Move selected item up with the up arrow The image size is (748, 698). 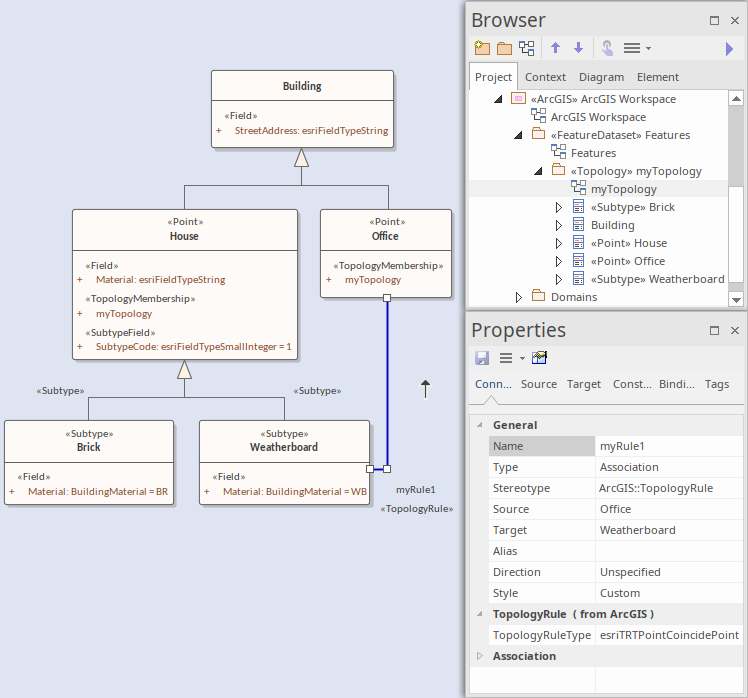(556, 48)
